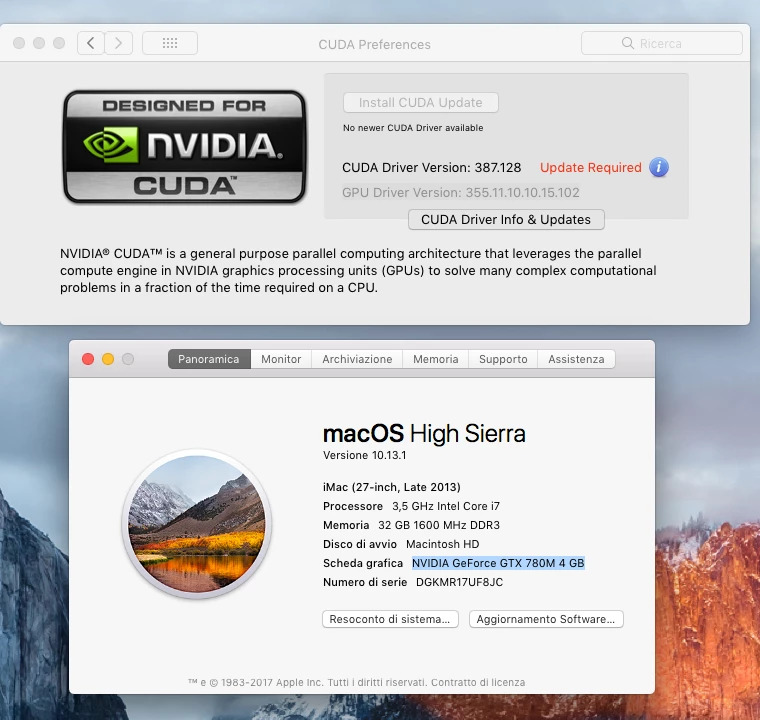
Task: Go back in CUDA Preferences window
Action: tap(91, 43)
